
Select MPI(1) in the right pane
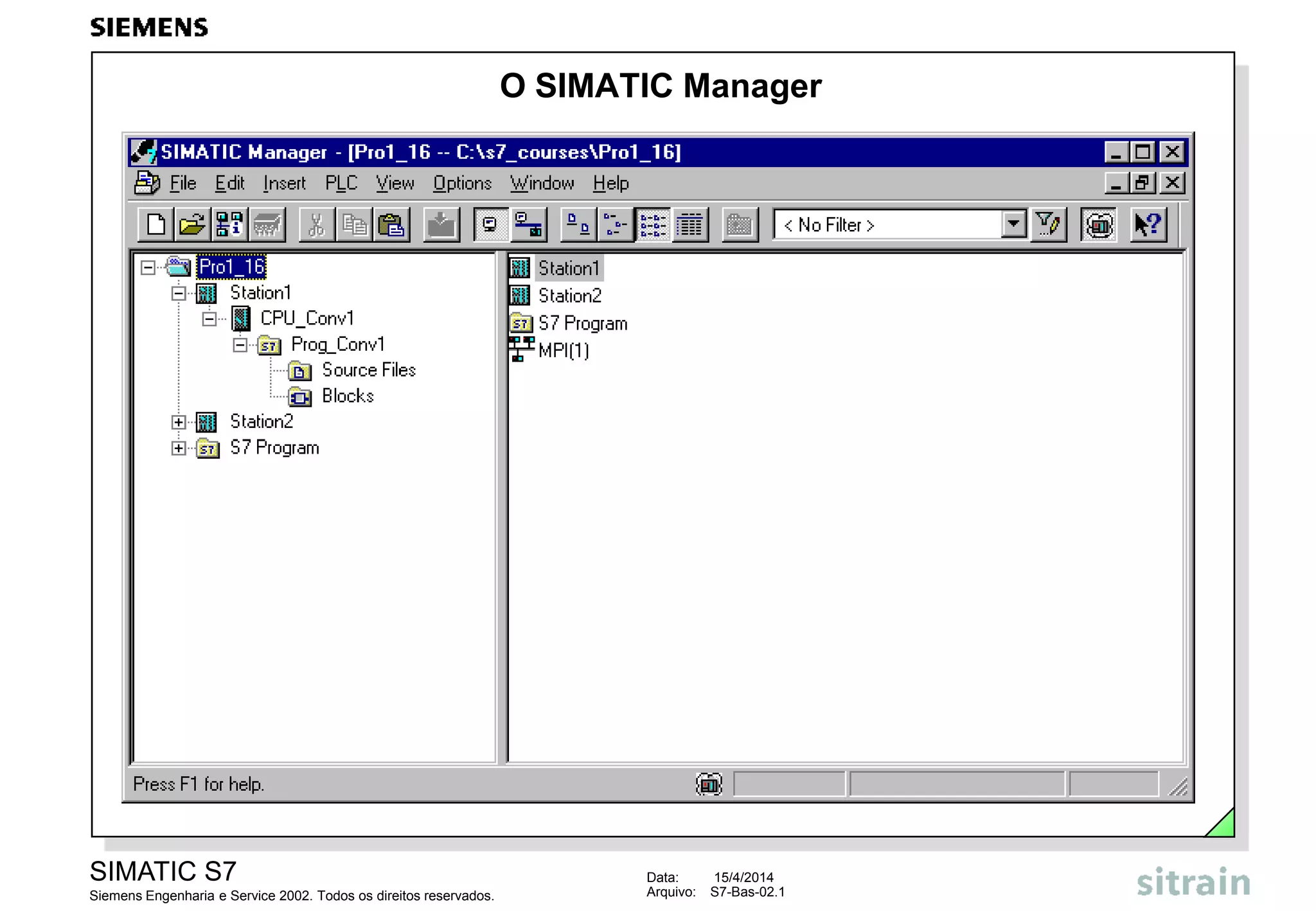coord(563,351)
